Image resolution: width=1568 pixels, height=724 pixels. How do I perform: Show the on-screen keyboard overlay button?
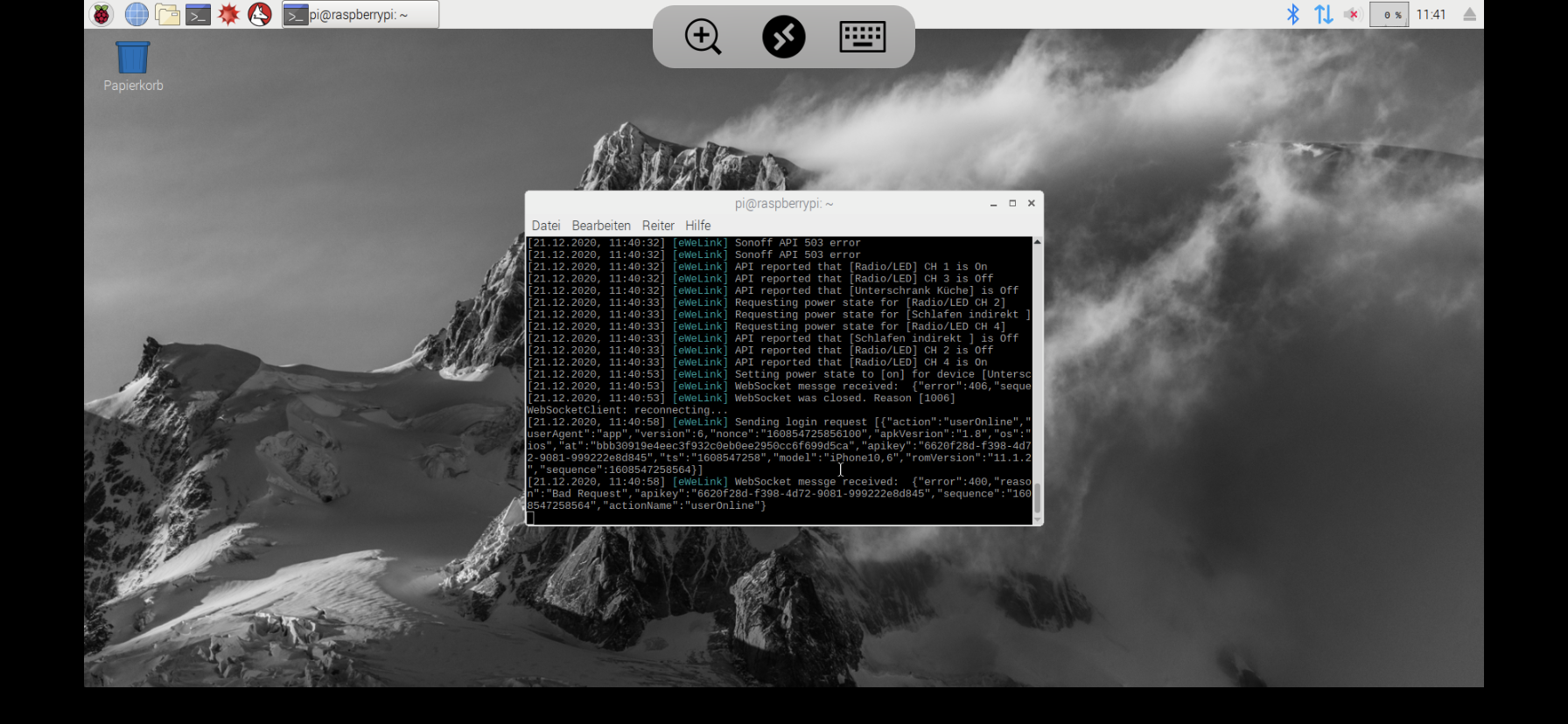point(863,38)
